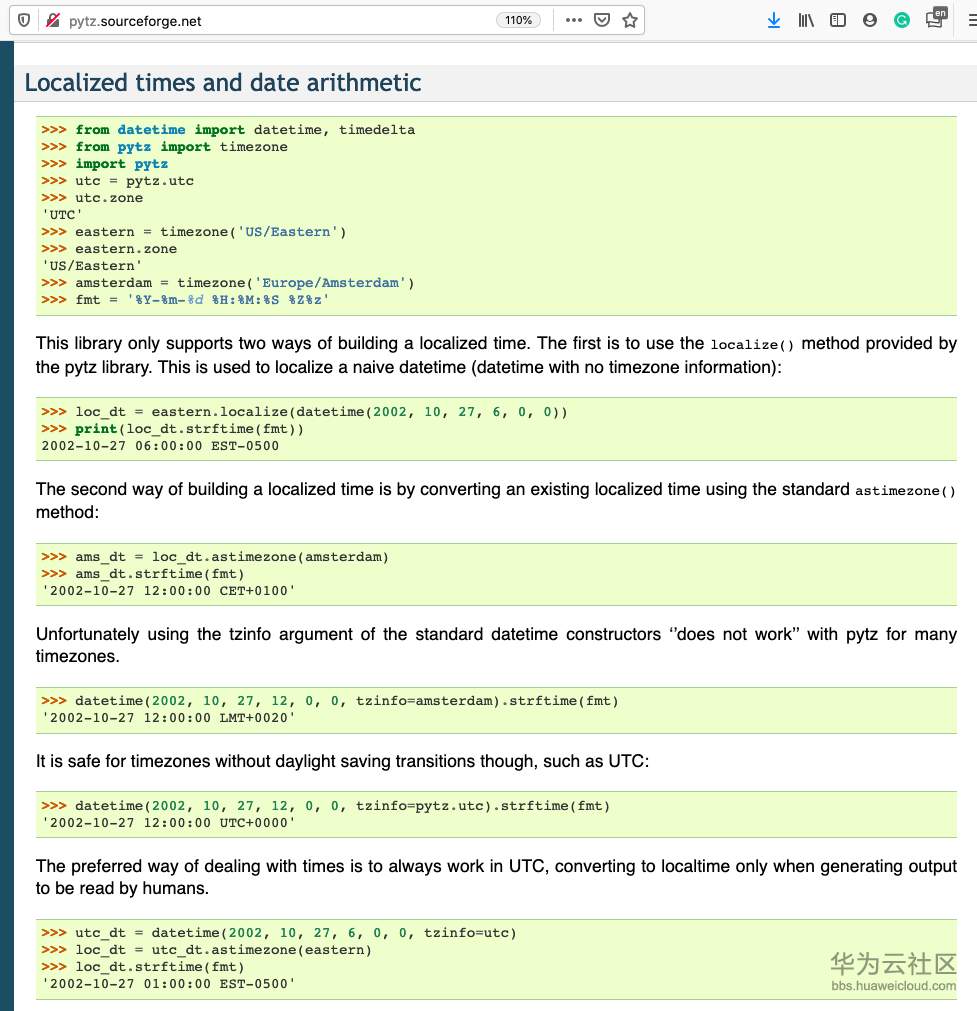Save page to Pocket icon
The width and height of the screenshot is (977, 1011).
click(x=602, y=21)
